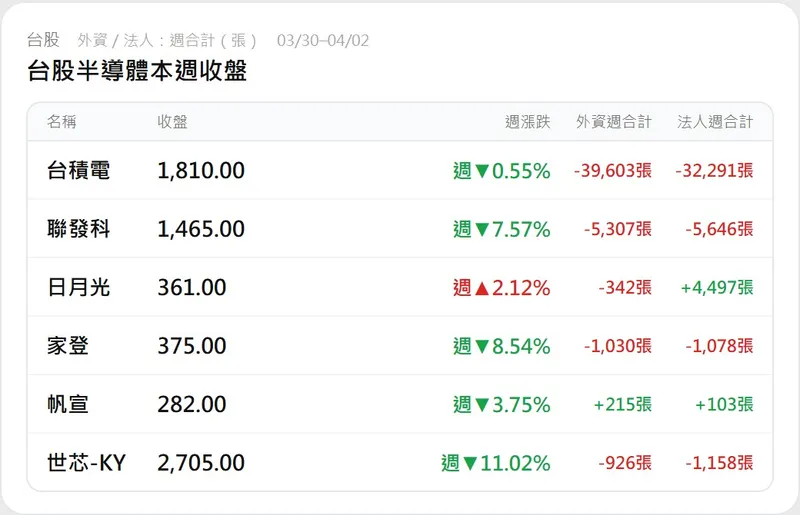Click the 家登 stock name

point(68,346)
